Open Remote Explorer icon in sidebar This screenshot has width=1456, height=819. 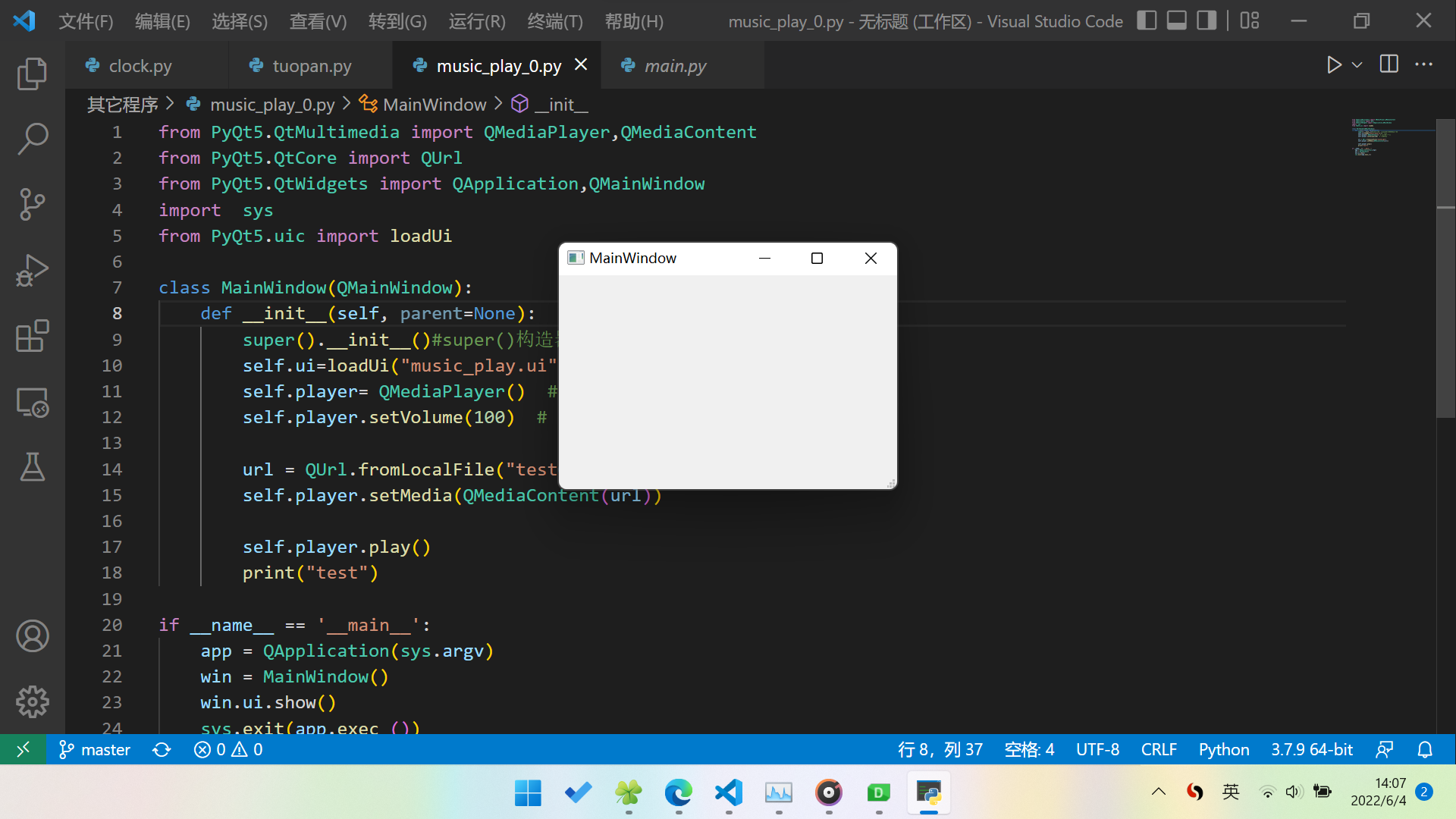click(32, 402)
